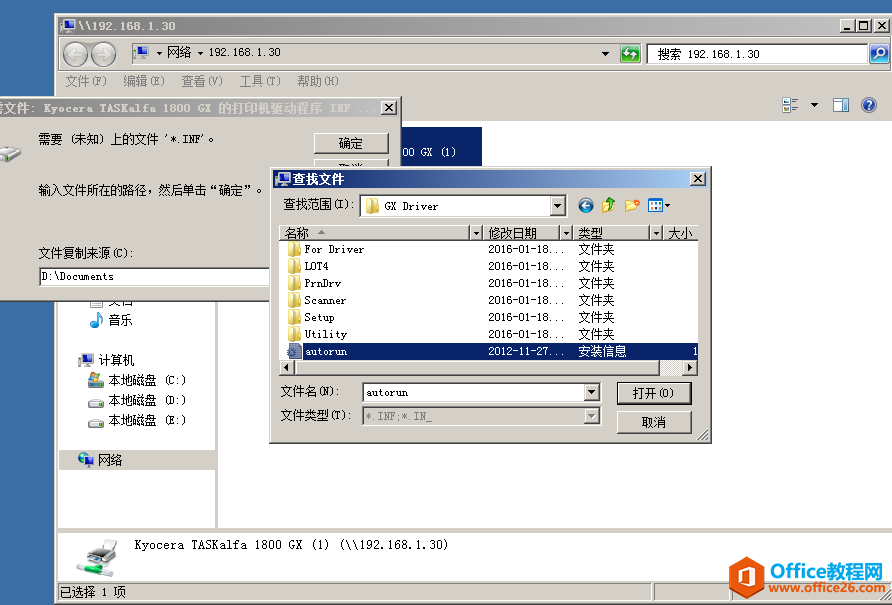Click the 打开(O) button
Viewport: 892px width, 605px height.
click(x=654, y=393)
